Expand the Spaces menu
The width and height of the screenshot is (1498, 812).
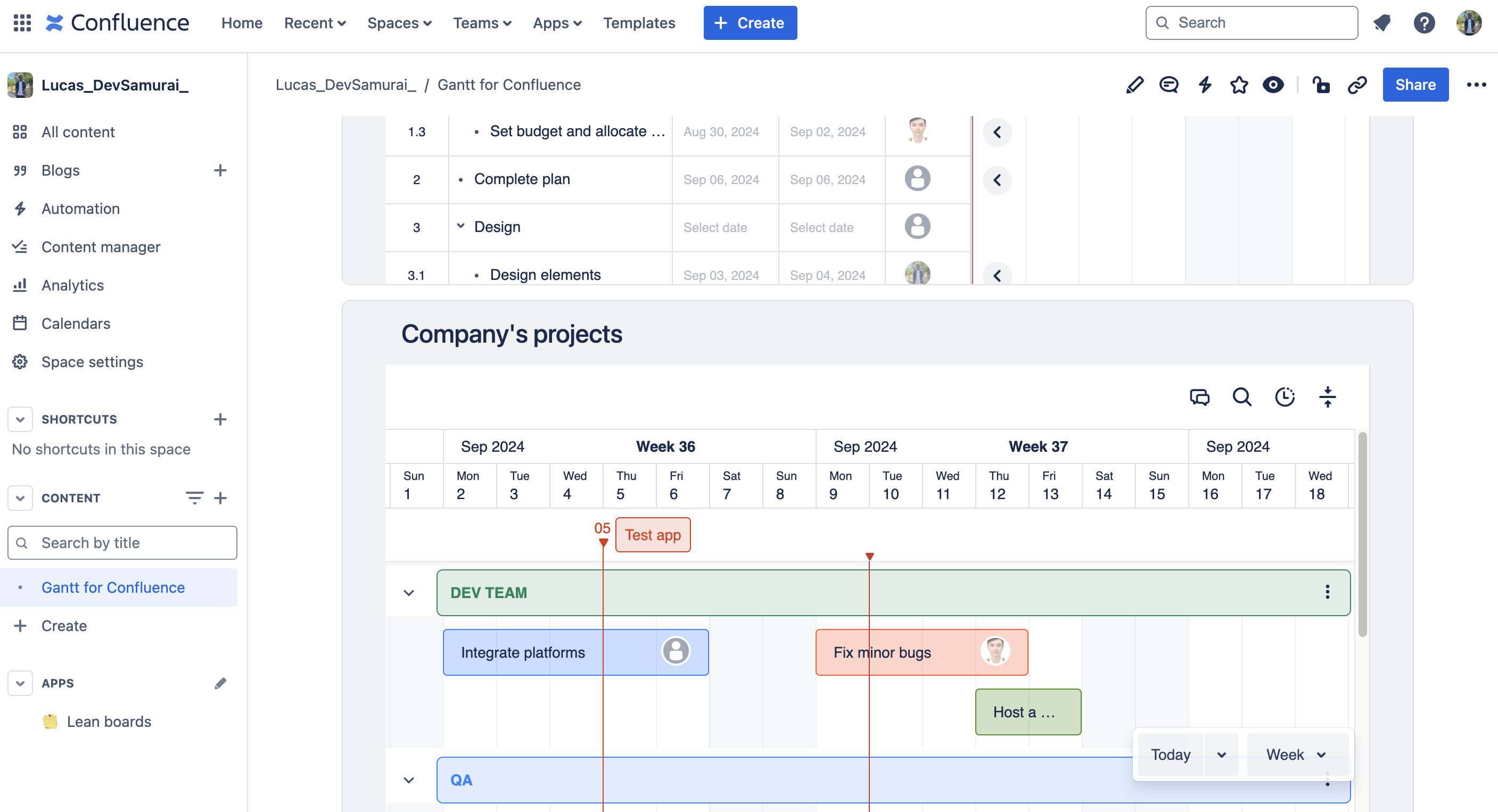point(399,23)
